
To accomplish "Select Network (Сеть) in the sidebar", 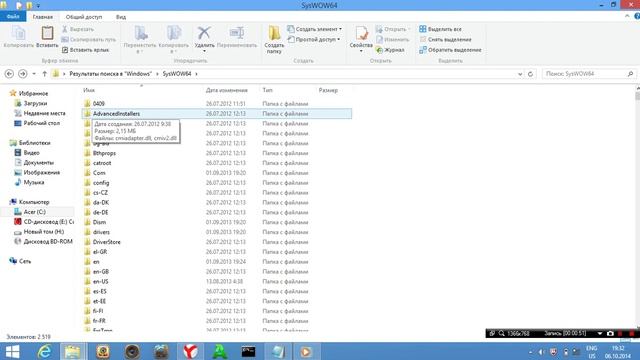I will coord(25,261).
